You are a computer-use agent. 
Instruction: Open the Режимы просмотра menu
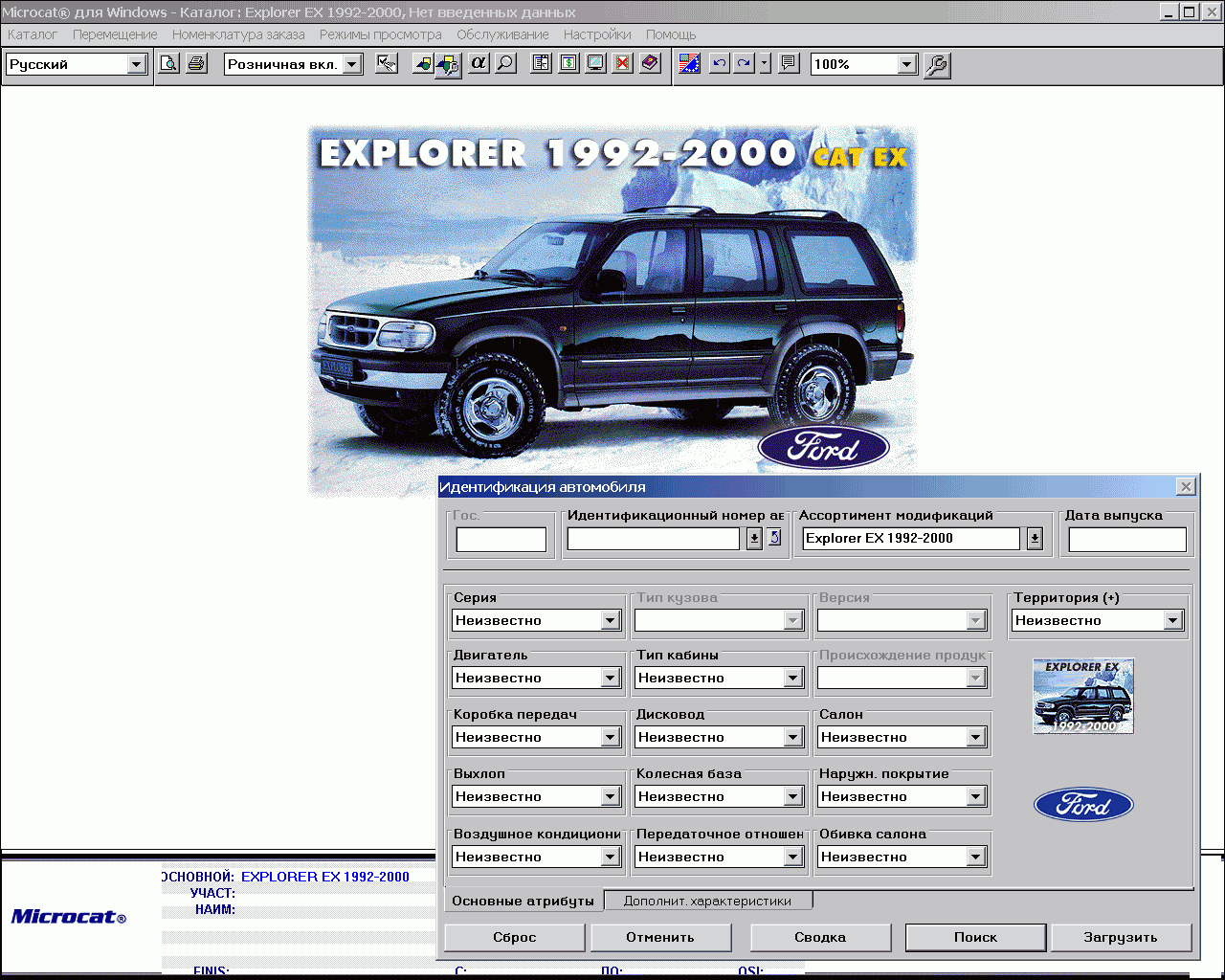(381, 34)
